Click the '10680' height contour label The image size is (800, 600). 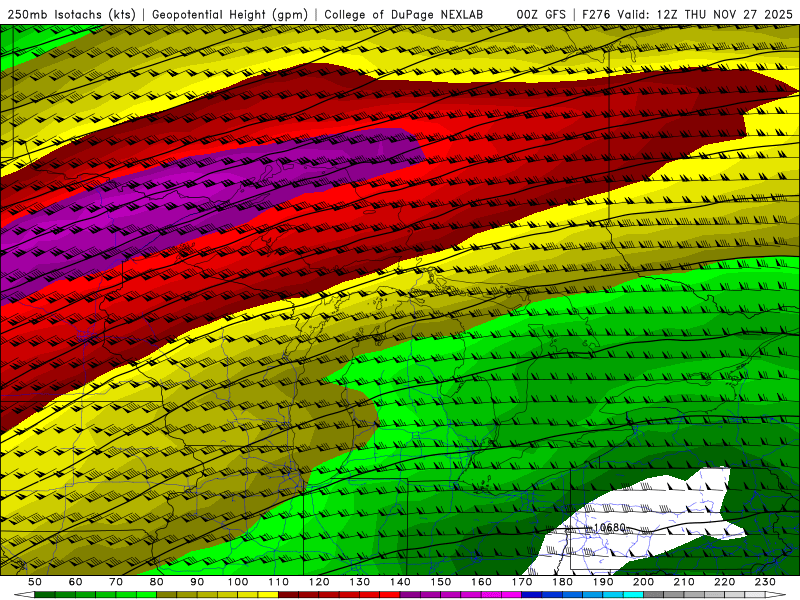pos(610,527)
